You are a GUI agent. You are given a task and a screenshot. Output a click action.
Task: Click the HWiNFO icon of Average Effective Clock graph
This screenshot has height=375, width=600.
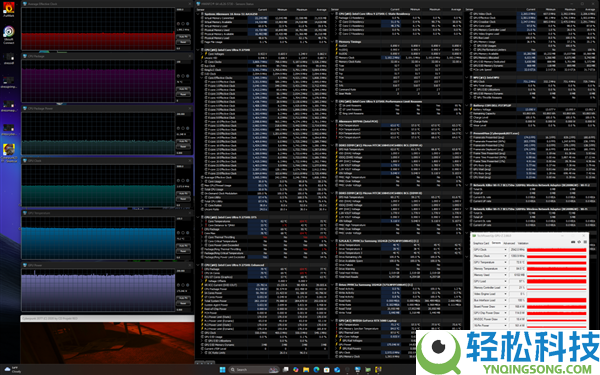[24, 4]
